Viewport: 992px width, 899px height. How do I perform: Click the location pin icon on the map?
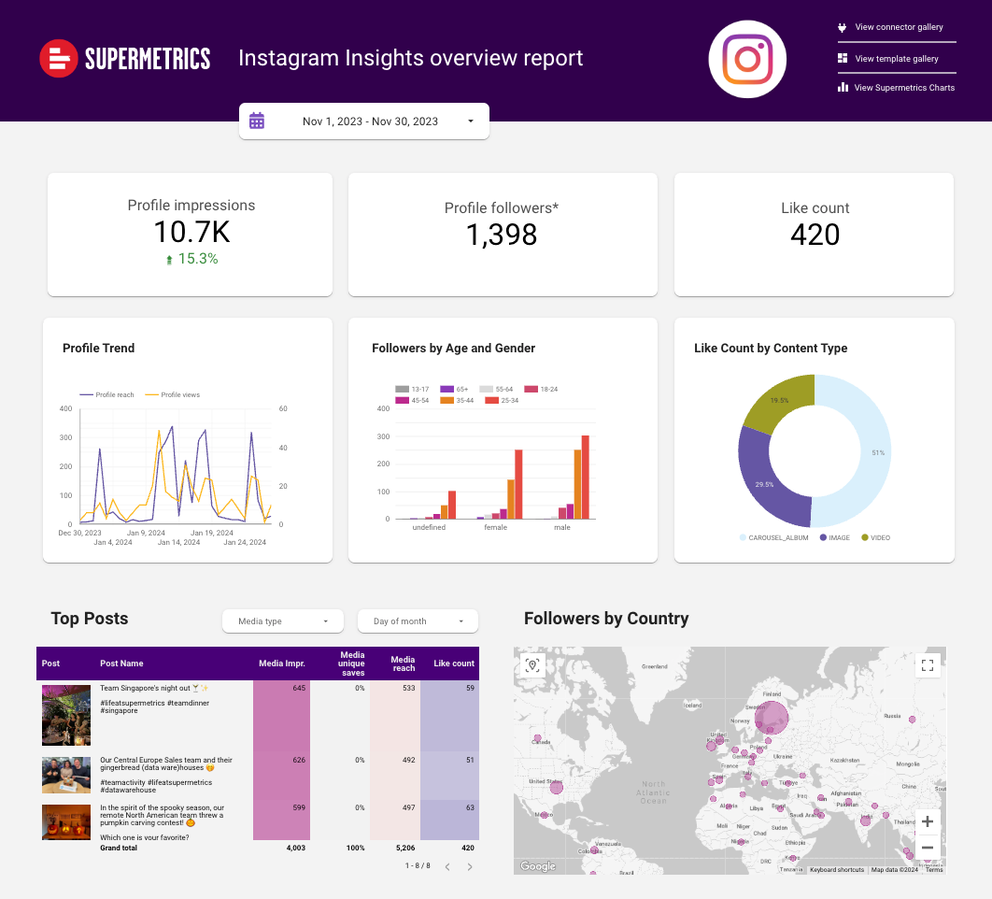[533, 664]
